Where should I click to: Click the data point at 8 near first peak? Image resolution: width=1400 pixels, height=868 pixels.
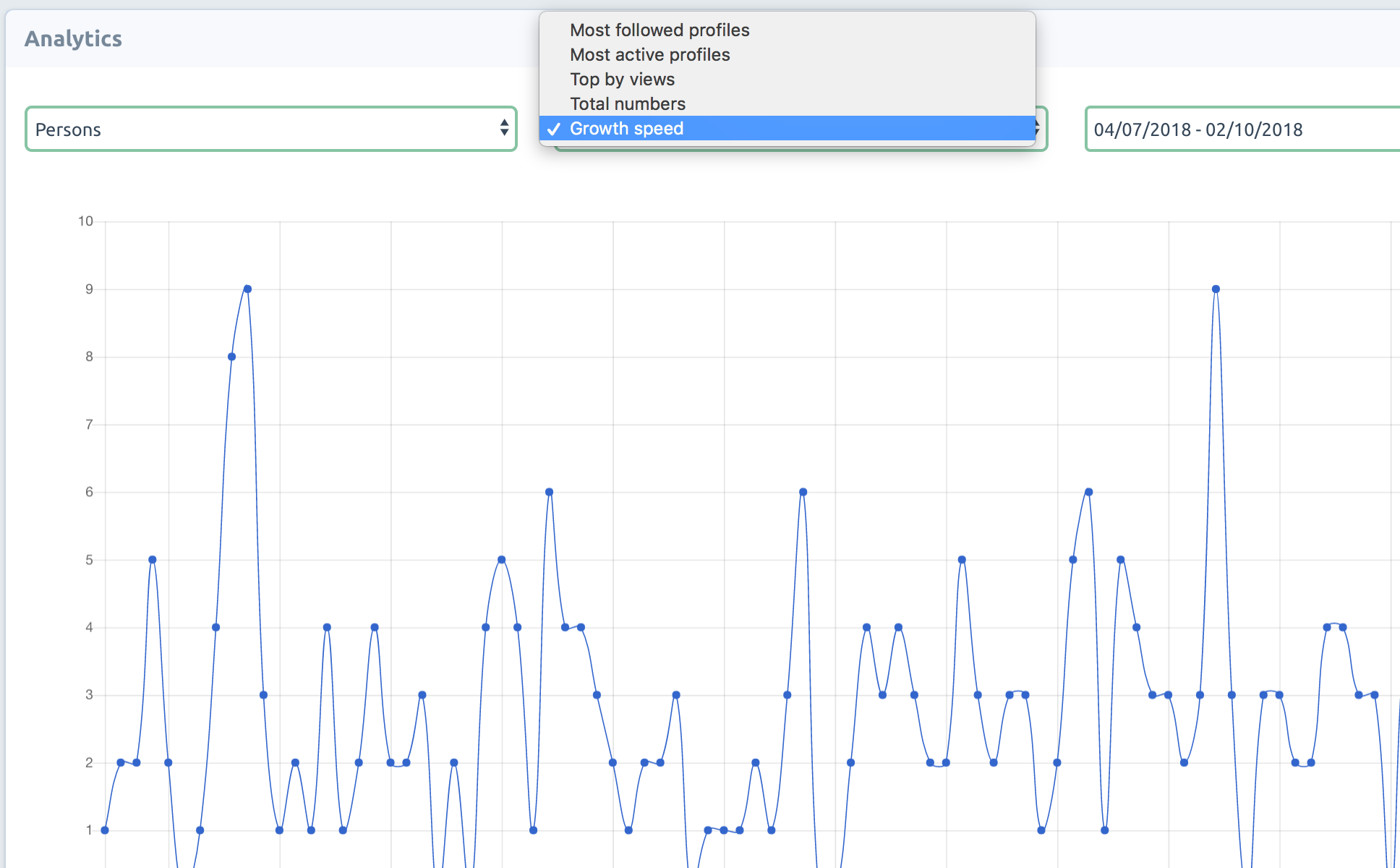tap(231, 357)
